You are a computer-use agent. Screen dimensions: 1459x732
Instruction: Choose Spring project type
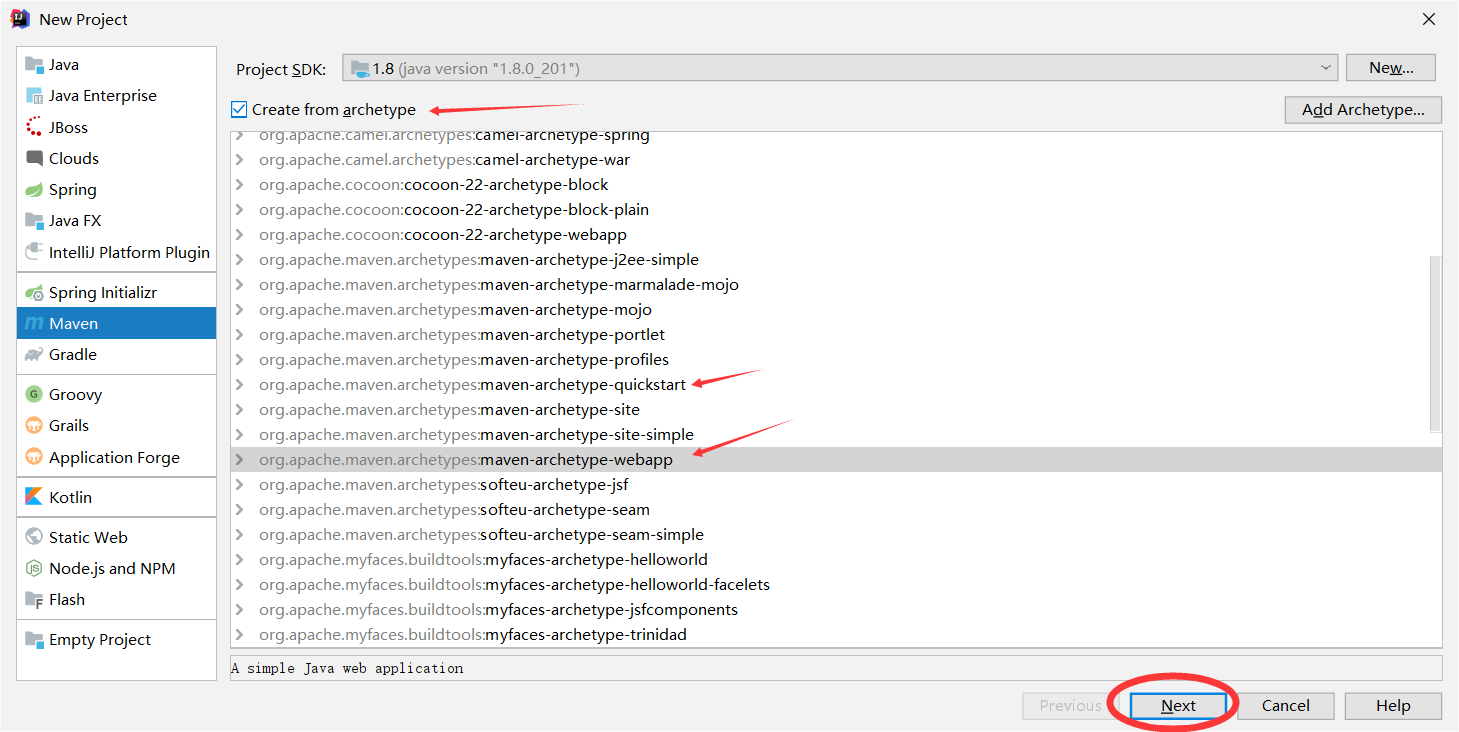tap(116, 190)
